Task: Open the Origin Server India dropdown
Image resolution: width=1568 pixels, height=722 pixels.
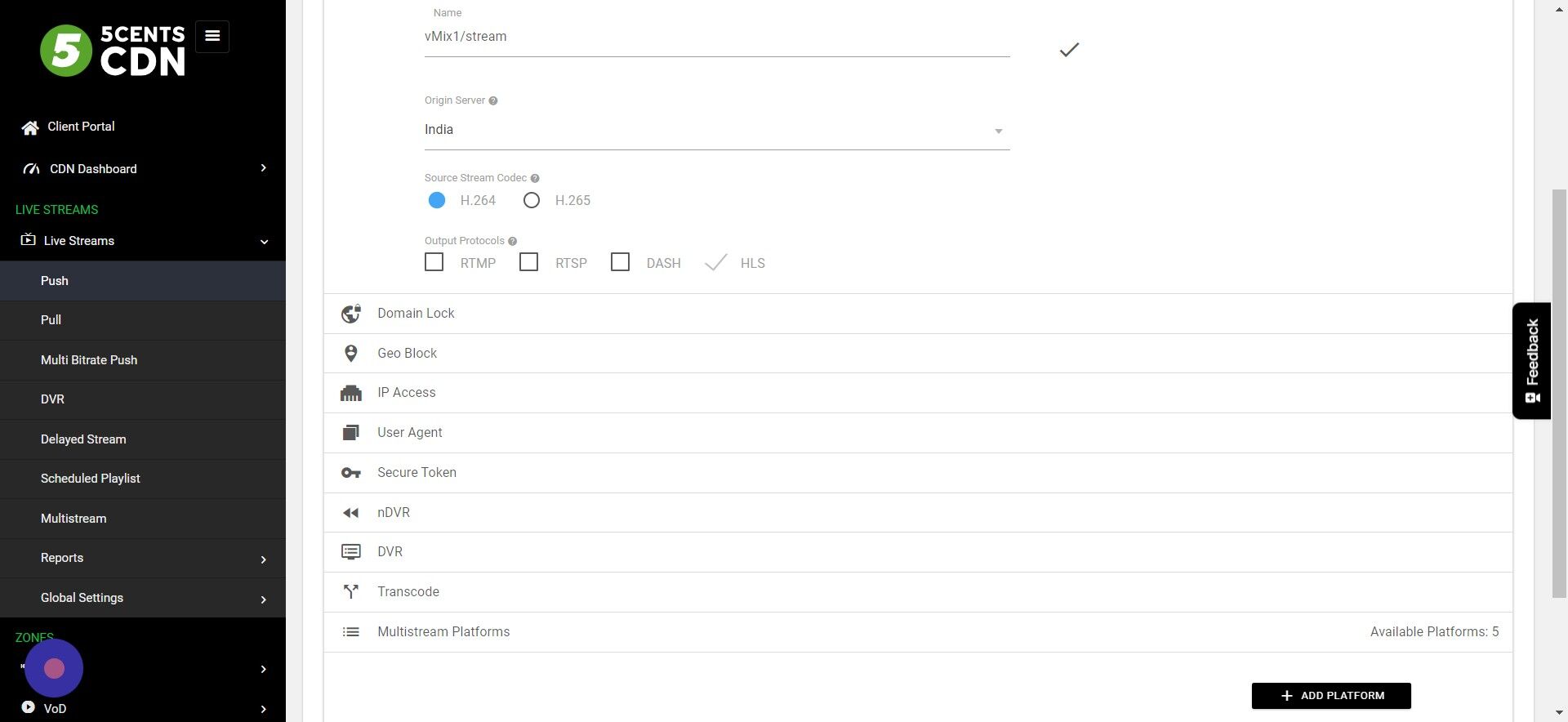Action: coord(717,130)
